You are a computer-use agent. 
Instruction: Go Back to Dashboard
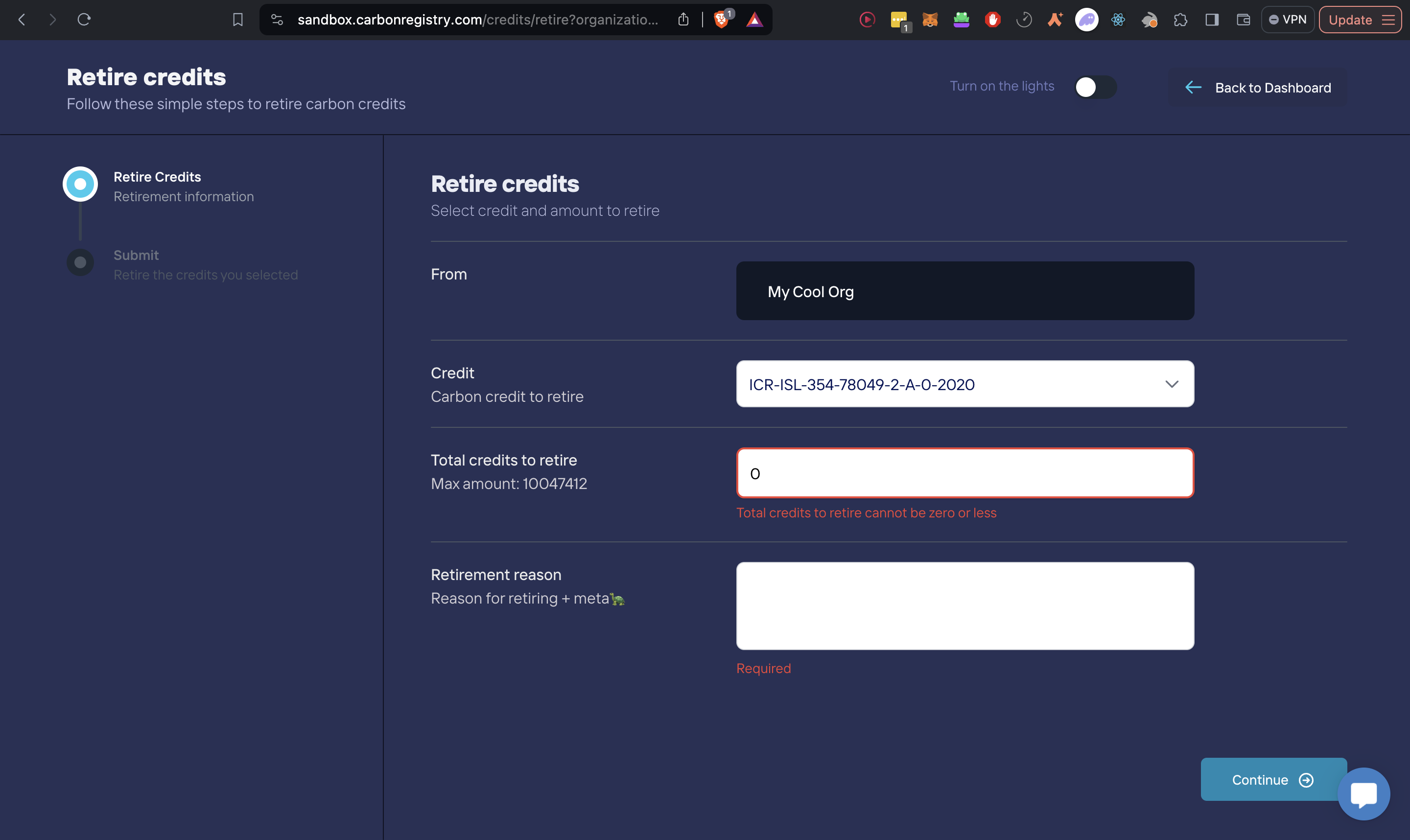(x=1258, y=88)
